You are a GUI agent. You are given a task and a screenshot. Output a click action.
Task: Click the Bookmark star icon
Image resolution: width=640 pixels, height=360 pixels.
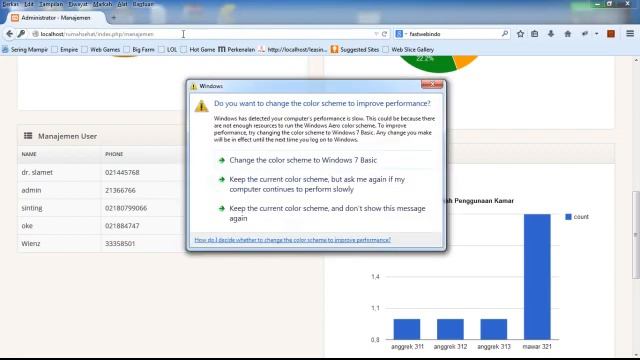point(520,34)
